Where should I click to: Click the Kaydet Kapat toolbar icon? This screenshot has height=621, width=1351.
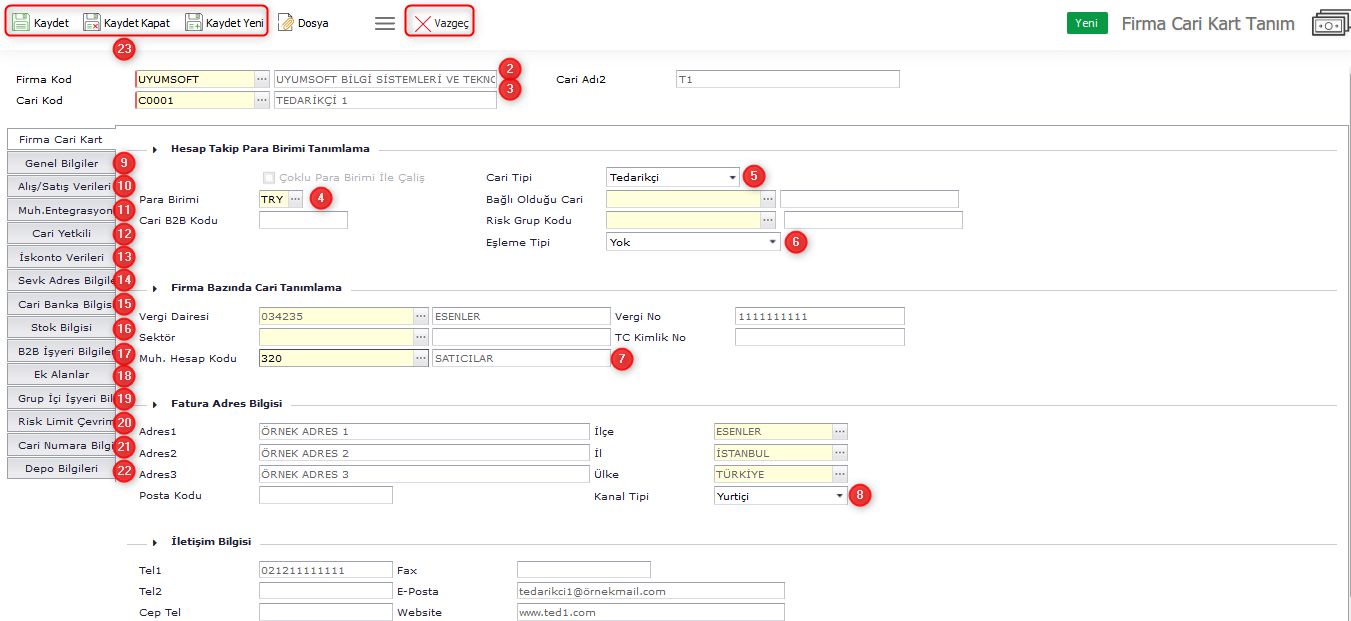point(92,22)
